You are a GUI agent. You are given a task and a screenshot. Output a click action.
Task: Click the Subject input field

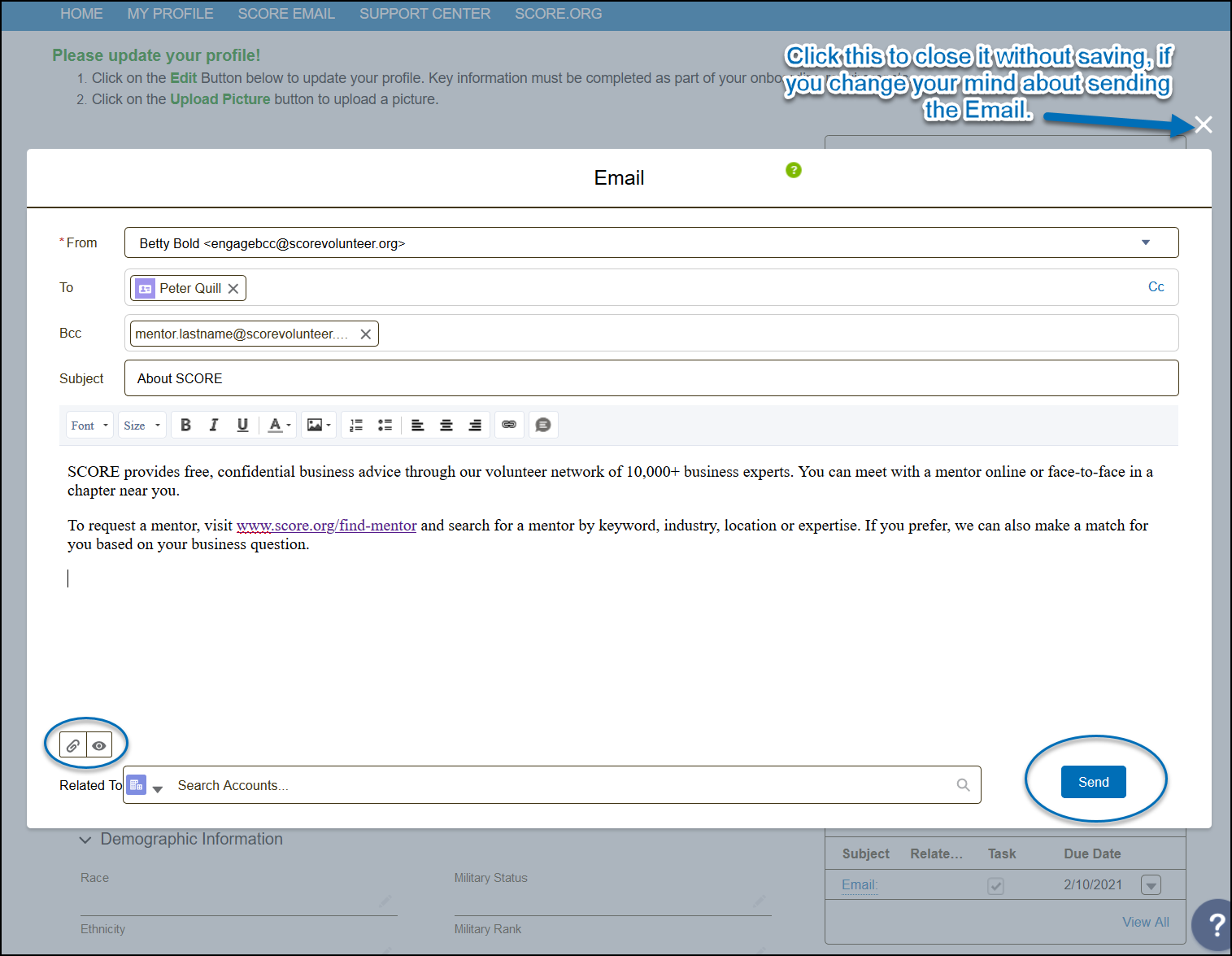click(651, 378)
